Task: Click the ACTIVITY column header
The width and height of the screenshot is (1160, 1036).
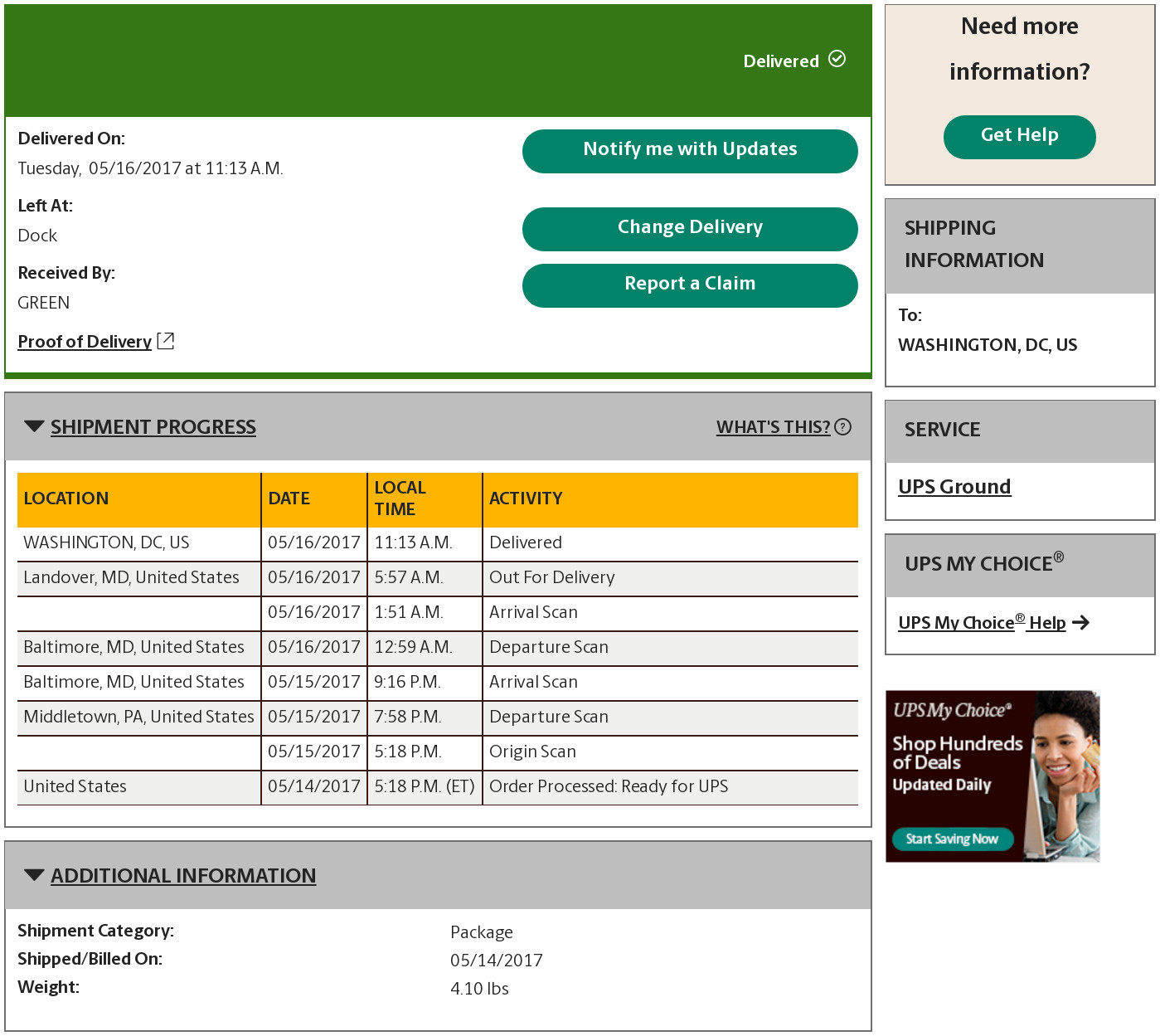Action: [671, 500]
